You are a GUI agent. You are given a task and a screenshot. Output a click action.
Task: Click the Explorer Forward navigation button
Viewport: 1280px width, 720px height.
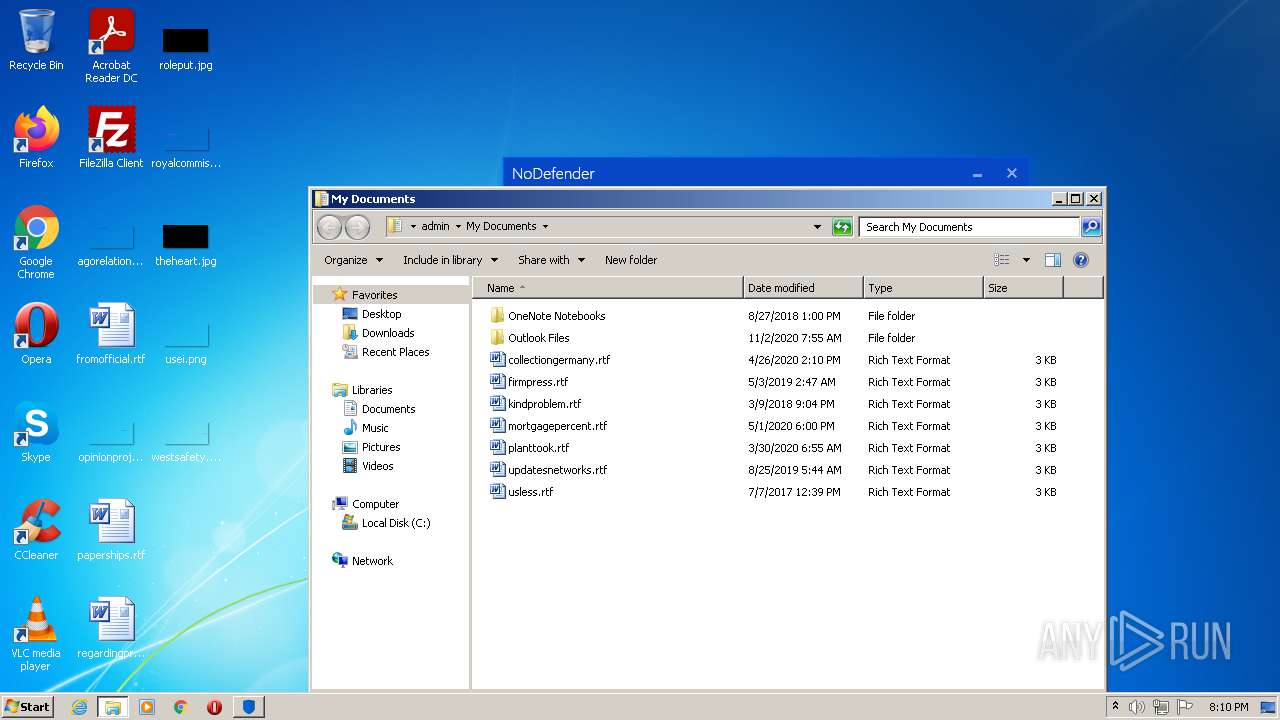(x=357, y=227)
